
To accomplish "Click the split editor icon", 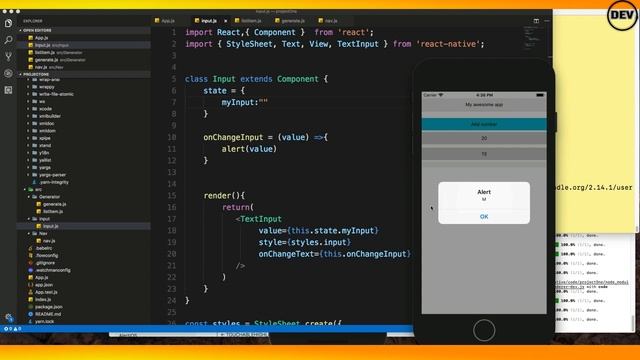I will pyautogui.click(x=536, y=21).
